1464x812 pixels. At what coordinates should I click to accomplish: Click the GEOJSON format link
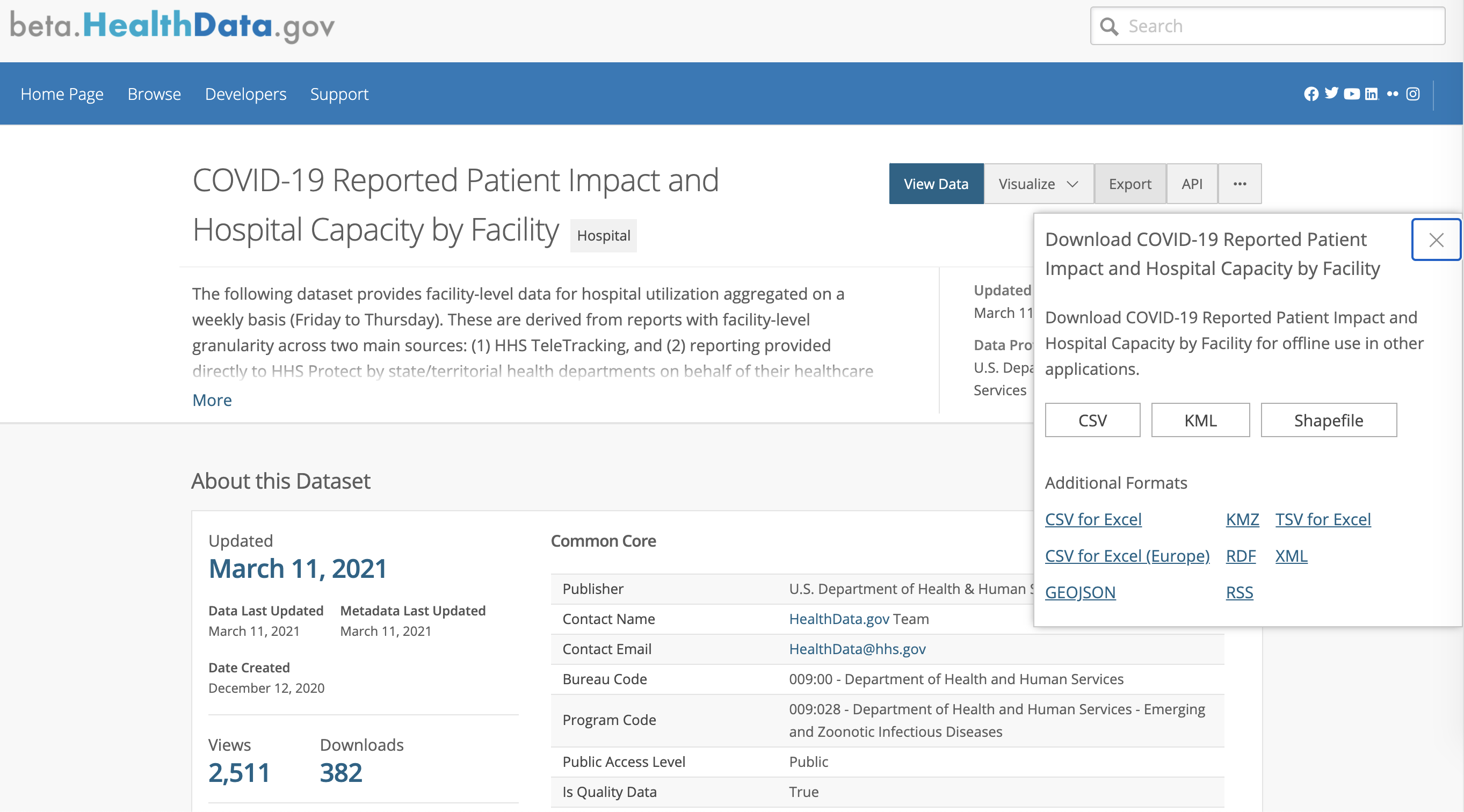click(1080, 592)
